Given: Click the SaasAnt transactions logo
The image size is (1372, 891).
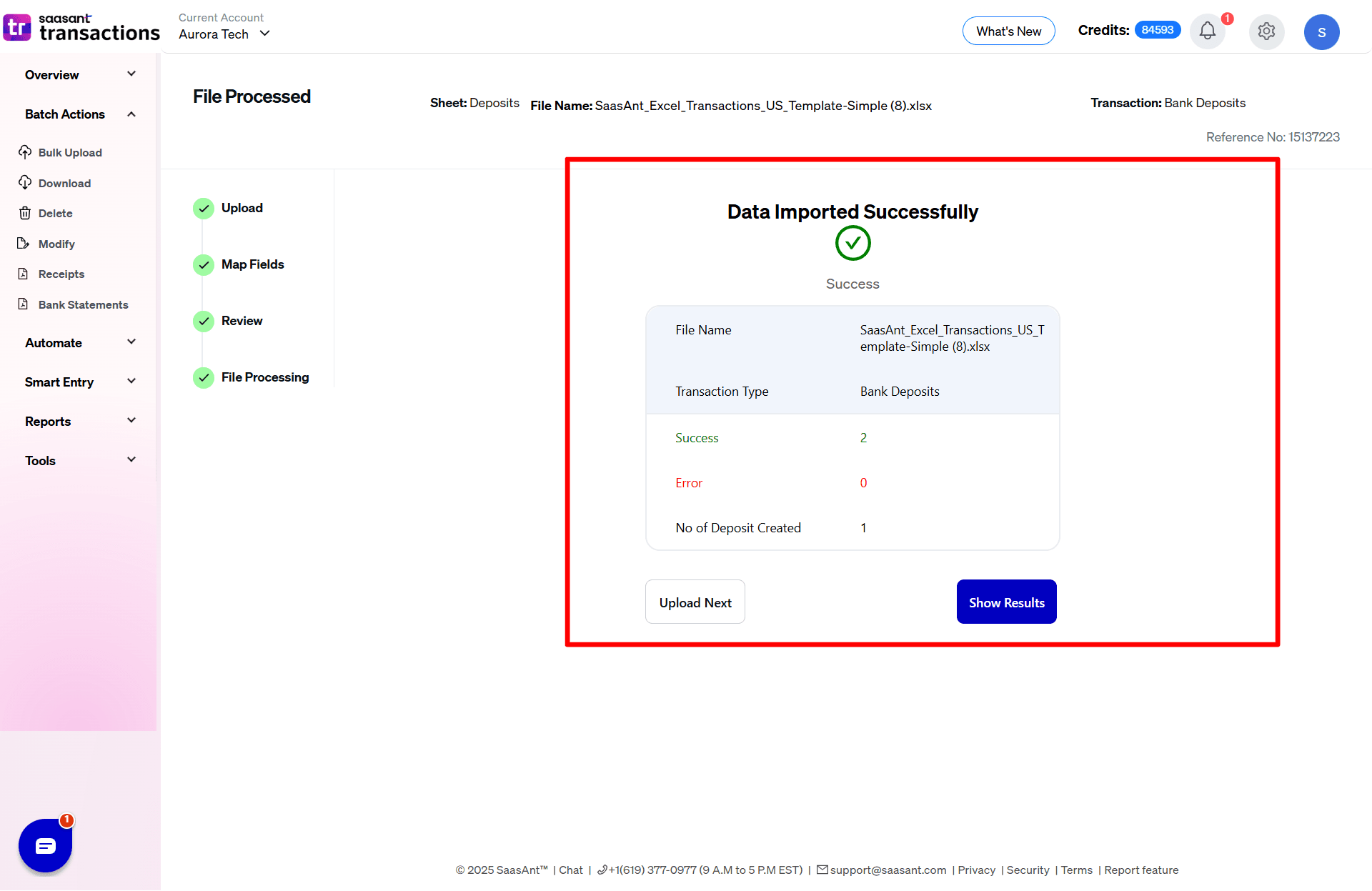Looking at the screenshot, I should (81, 27).
